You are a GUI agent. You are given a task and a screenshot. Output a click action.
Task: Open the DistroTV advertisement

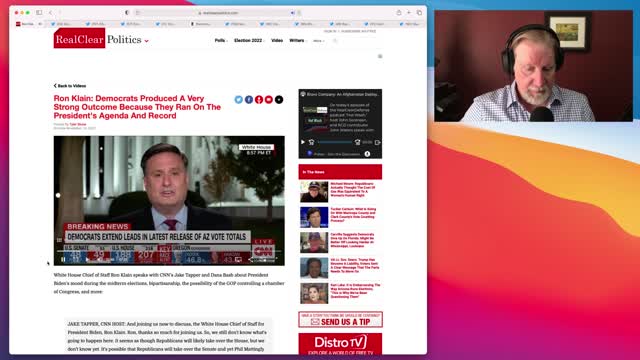[340, 344]
